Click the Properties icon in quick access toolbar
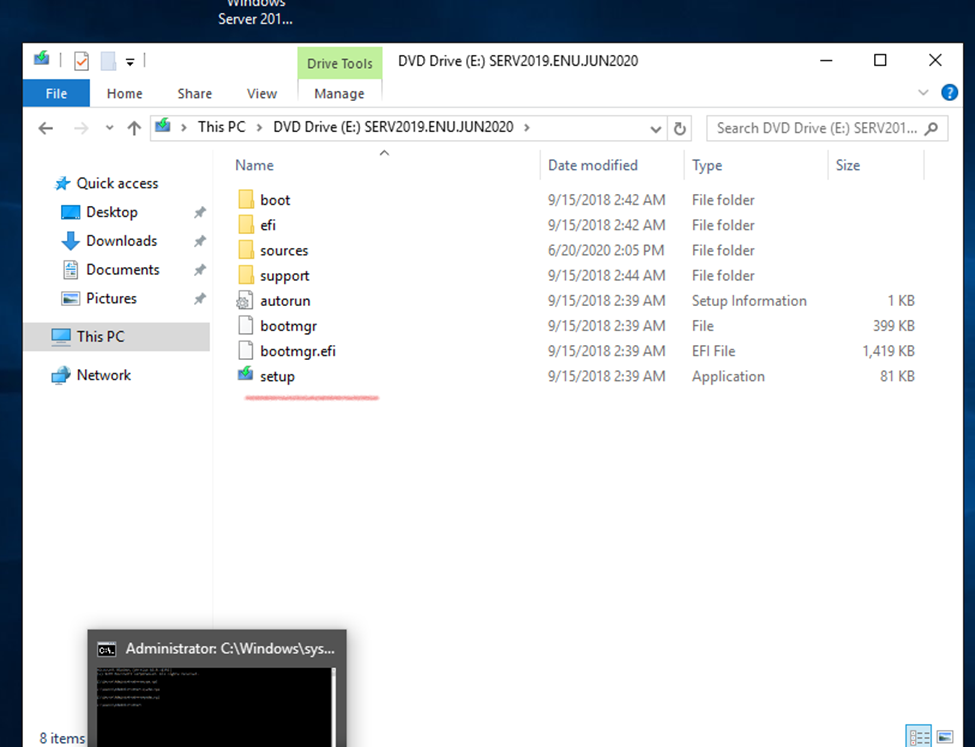The width and height of the screenshot is (975, 747). [x=81, y=62]
